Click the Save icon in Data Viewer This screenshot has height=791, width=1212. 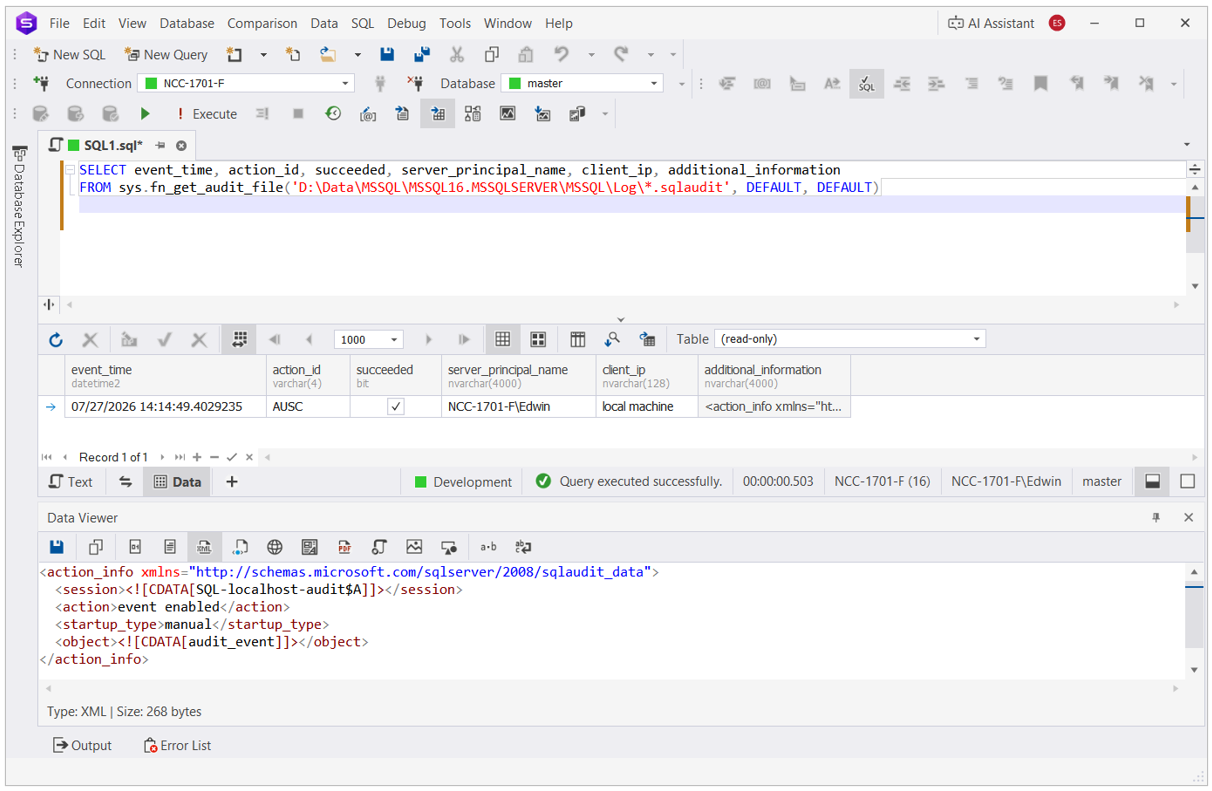tap(56, 547)
